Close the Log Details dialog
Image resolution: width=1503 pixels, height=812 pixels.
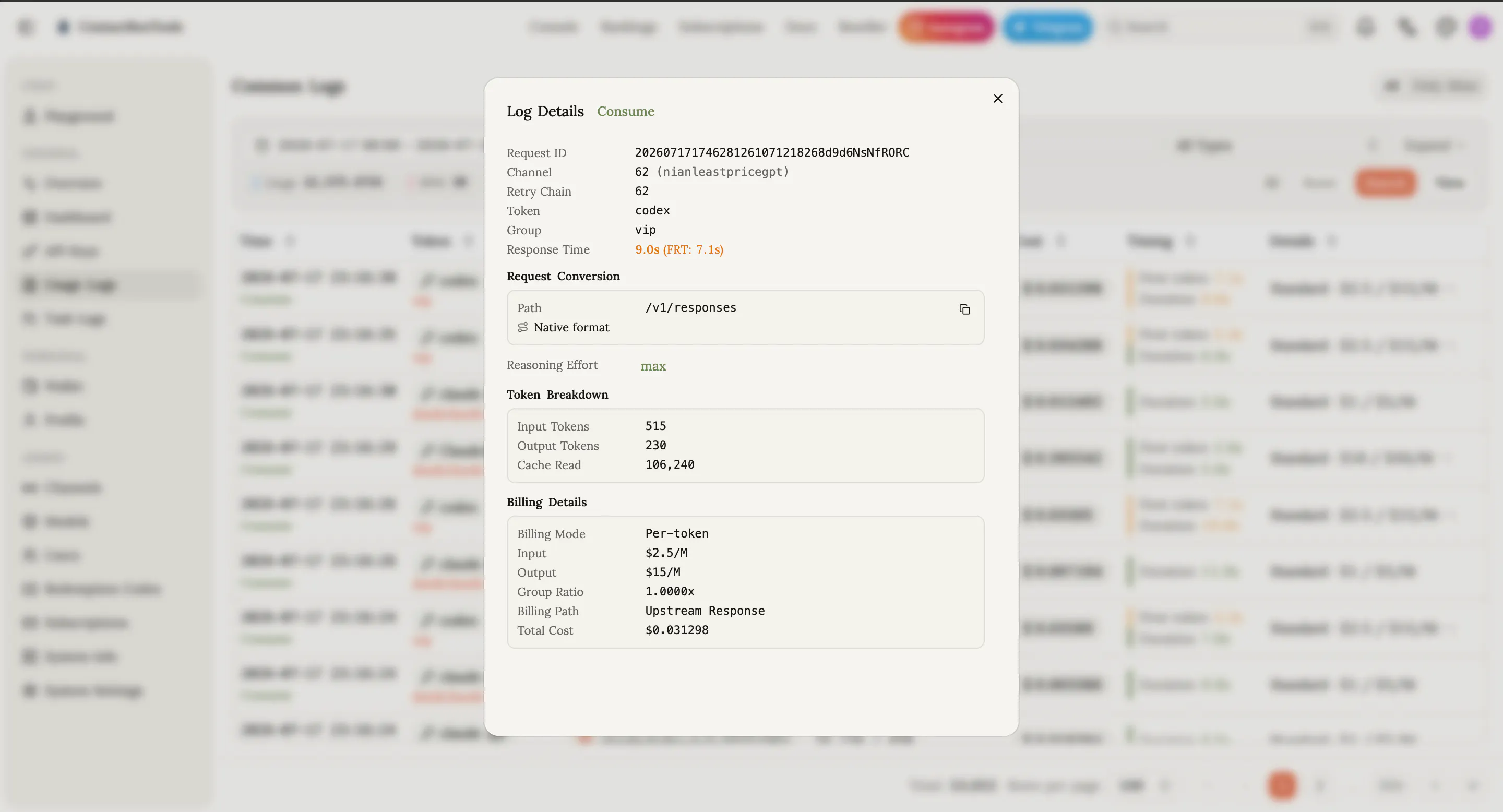pyautogui.click(x=998, y=99)
